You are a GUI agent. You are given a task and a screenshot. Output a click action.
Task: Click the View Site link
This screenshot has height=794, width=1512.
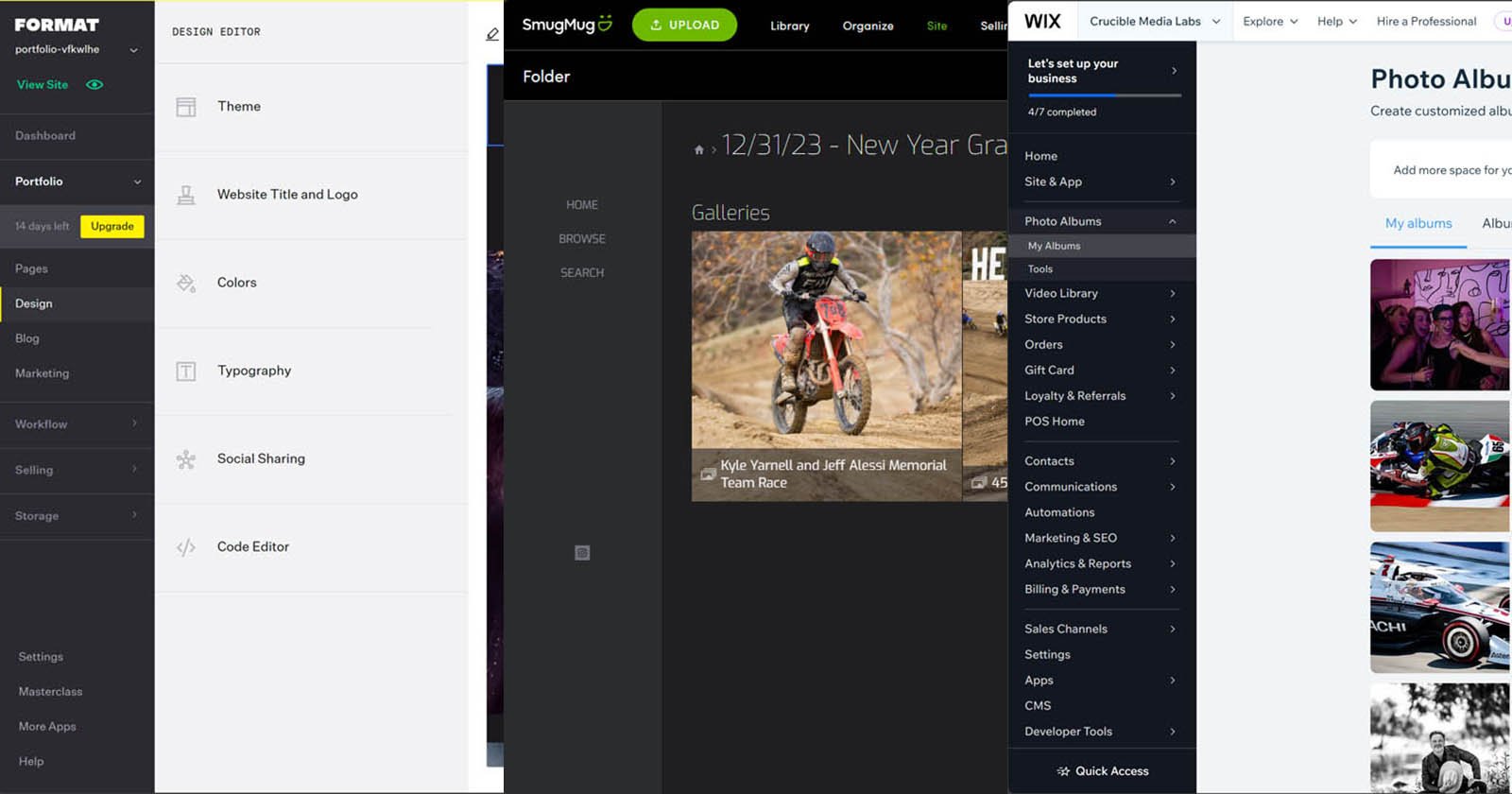tap(43, 84)
